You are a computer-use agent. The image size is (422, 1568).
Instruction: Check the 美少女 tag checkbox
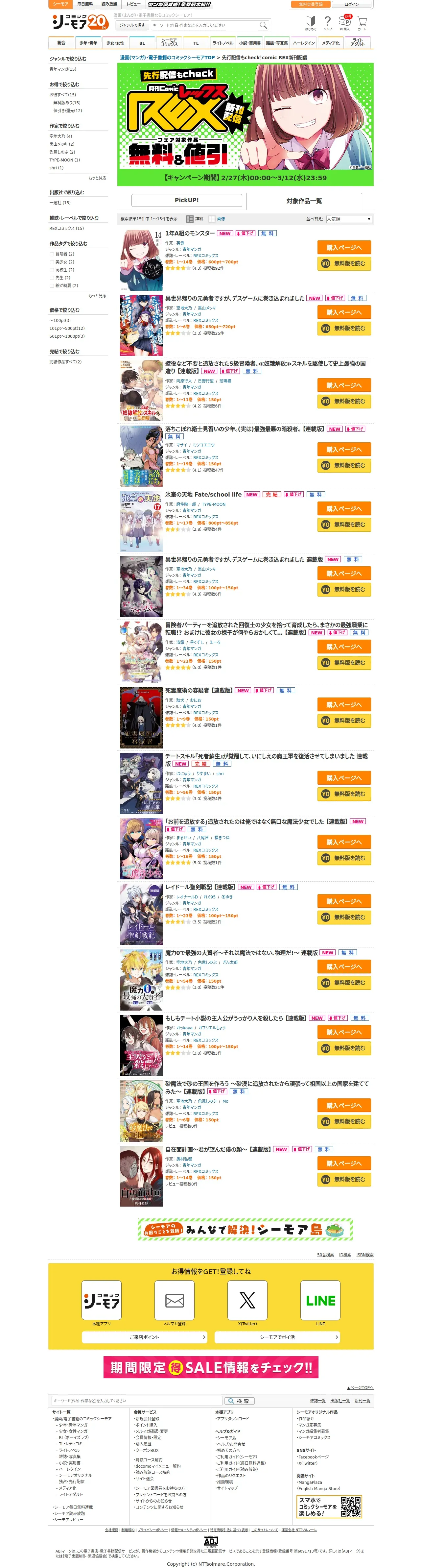(x=52, y=262)
